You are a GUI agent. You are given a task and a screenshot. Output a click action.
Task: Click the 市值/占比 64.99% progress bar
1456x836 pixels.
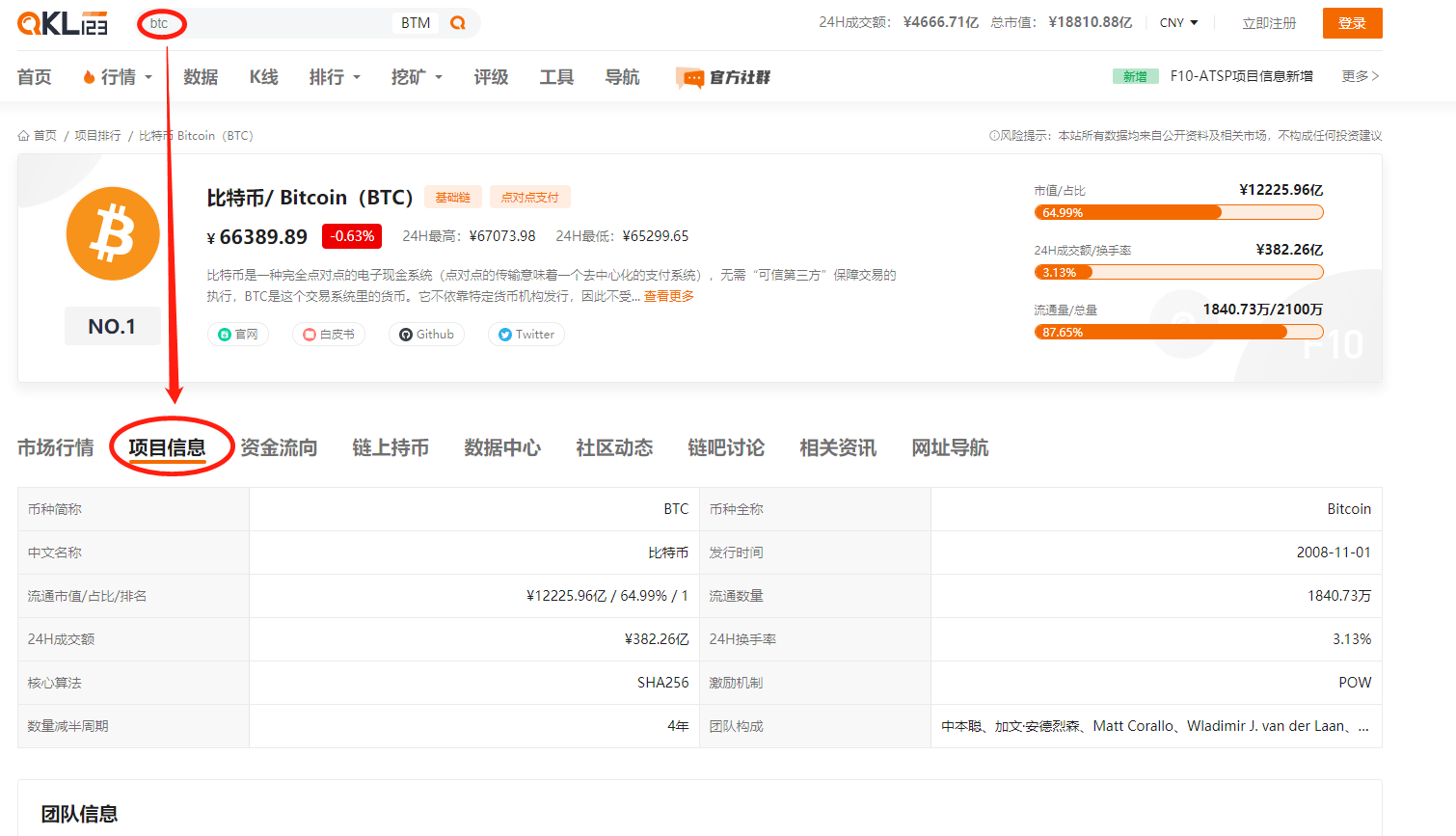tap(1178, 213)
